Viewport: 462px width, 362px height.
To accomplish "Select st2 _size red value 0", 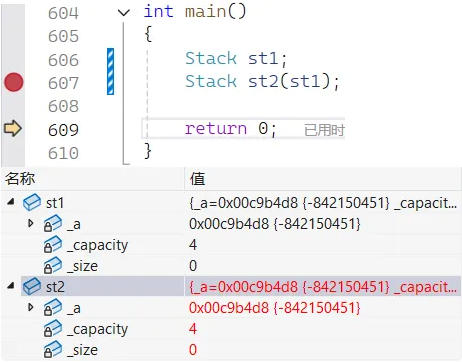I will (193, 350).
